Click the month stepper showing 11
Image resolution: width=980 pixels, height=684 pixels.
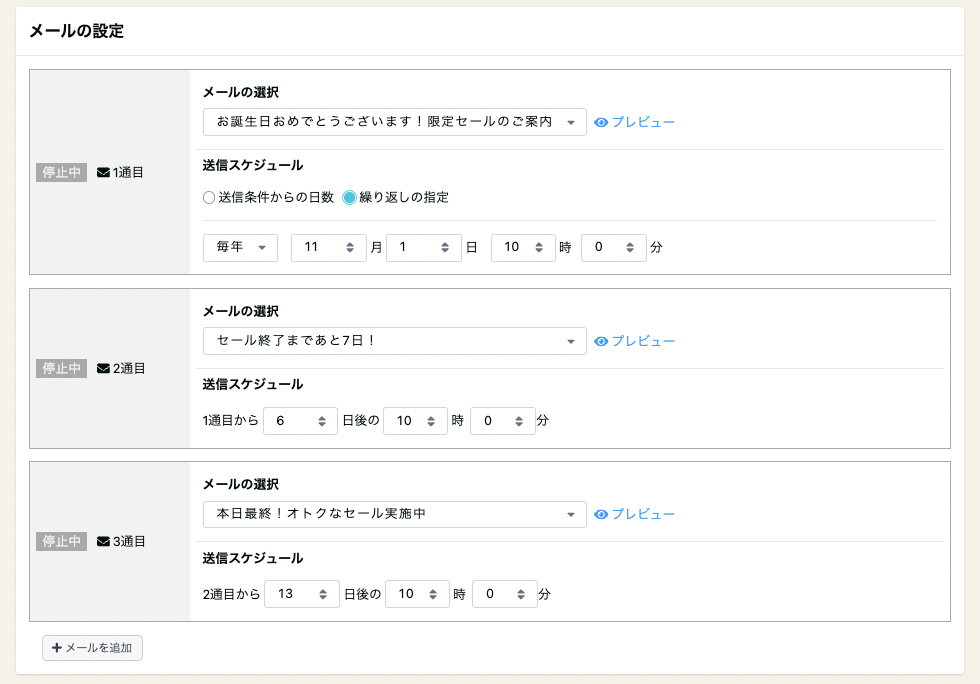point(328,247)
